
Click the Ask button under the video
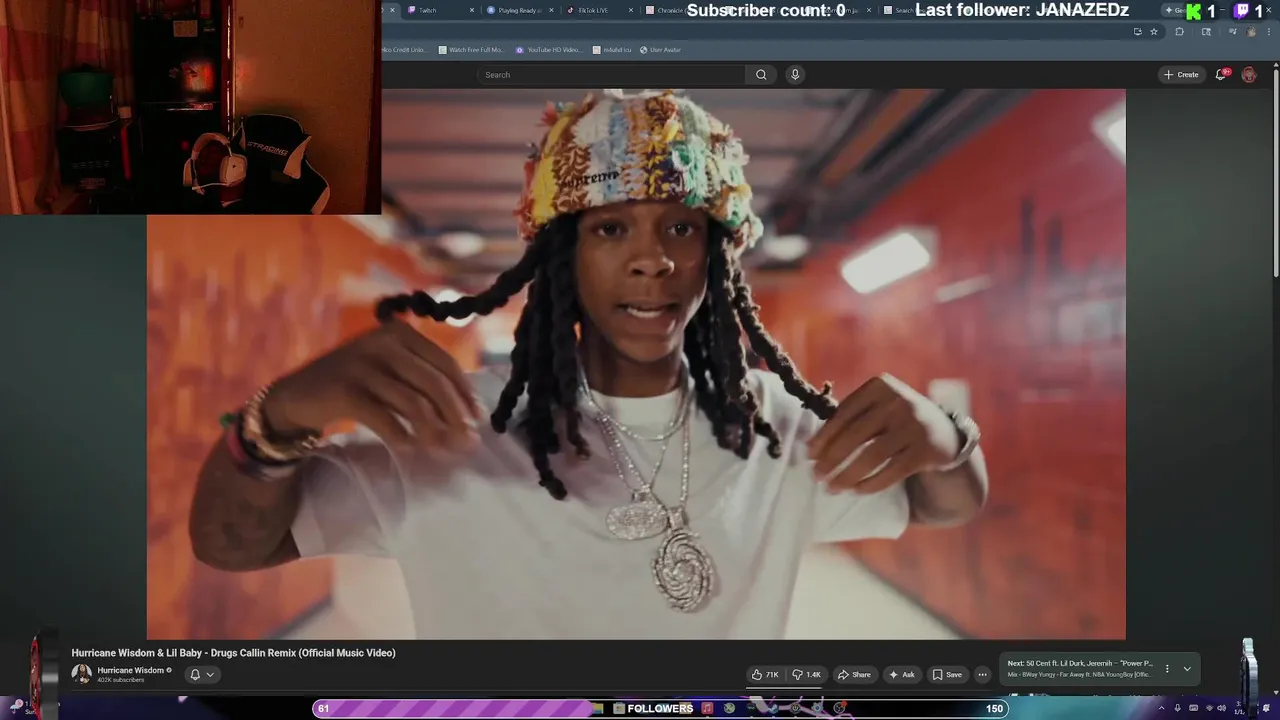[x=901, y=674]
